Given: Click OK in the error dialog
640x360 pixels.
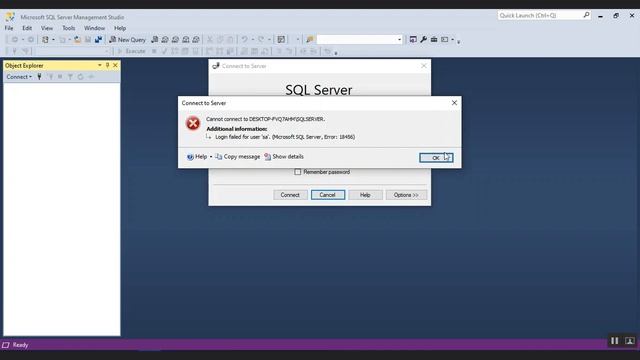Looking at the screenshot, I should pos(436,158).
